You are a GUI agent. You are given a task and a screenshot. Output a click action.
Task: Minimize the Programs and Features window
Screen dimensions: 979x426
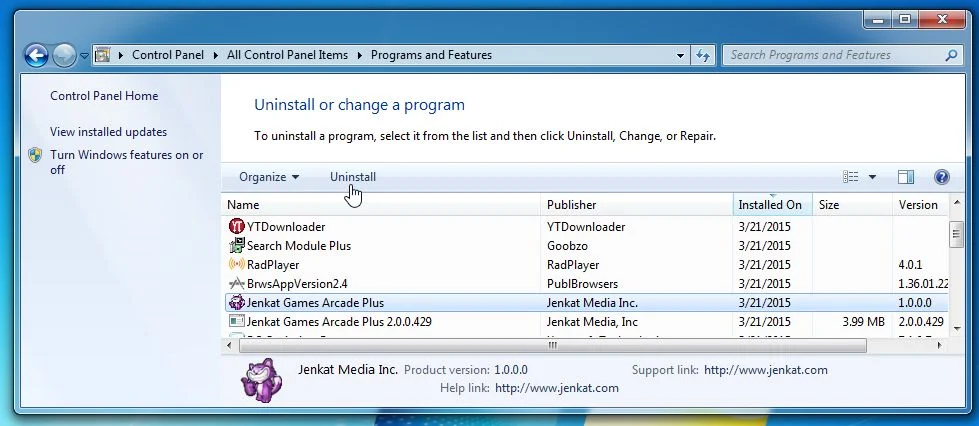click(878, 20)
